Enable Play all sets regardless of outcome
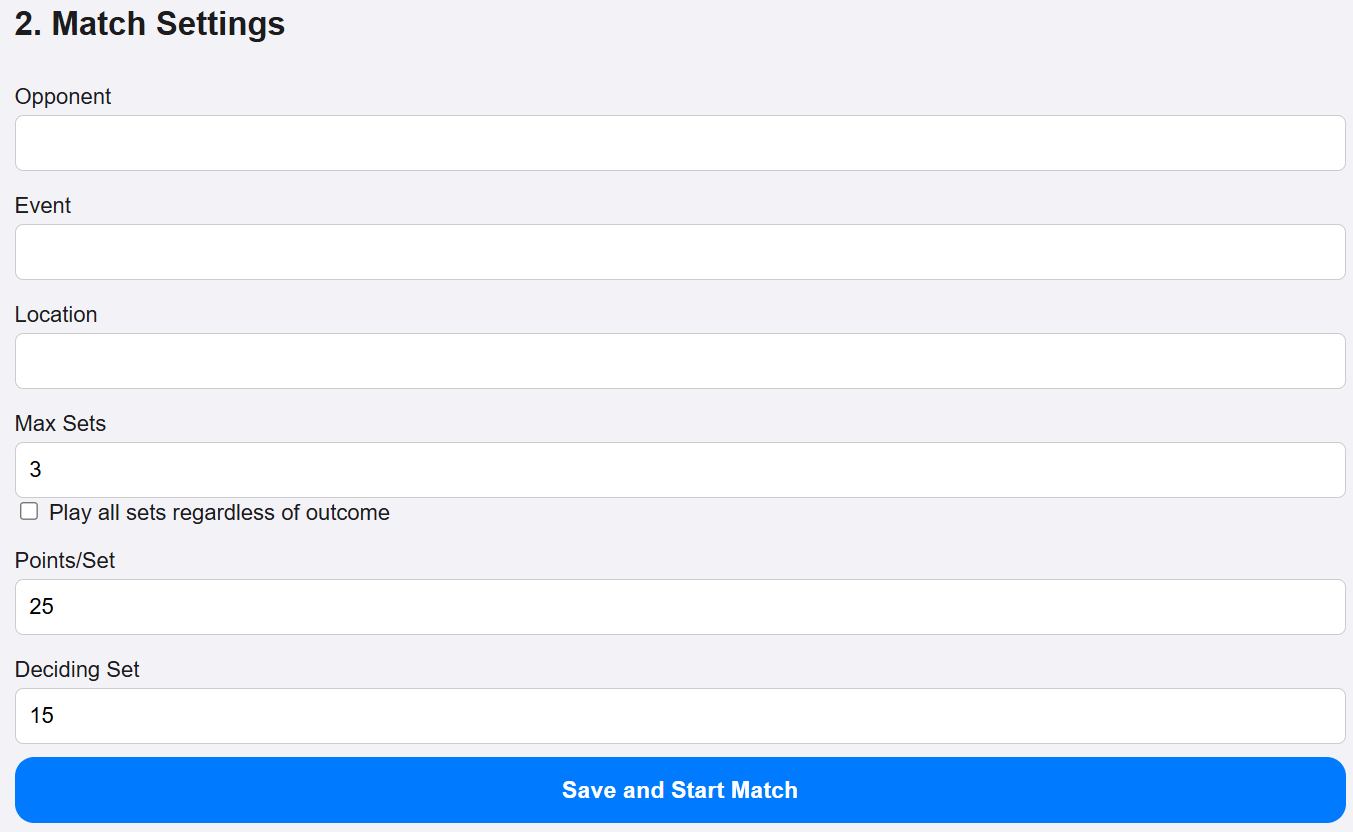Screen dimensions: 1353x832 [x=28, y=511]
